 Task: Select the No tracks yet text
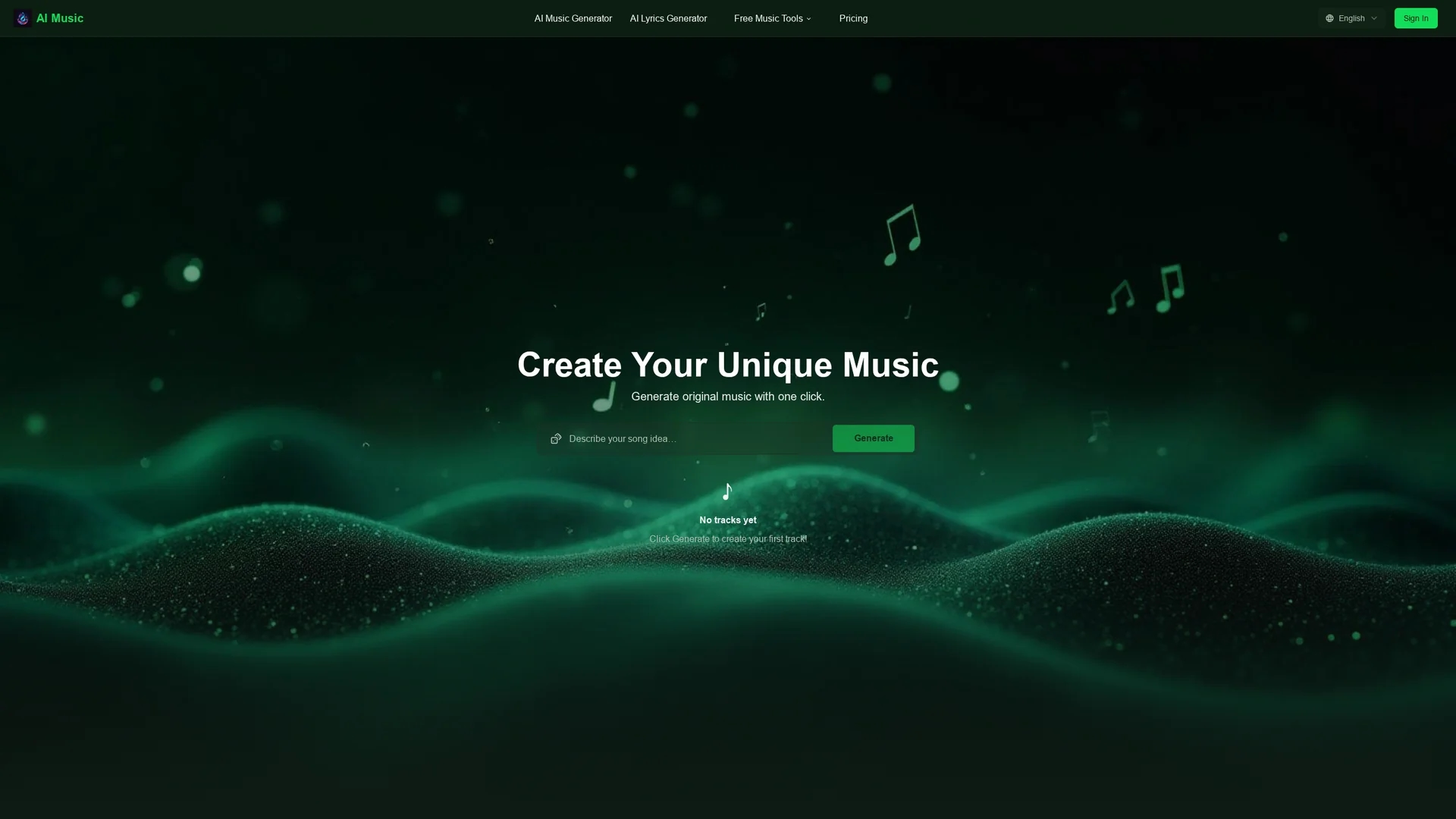pos(728,520)
